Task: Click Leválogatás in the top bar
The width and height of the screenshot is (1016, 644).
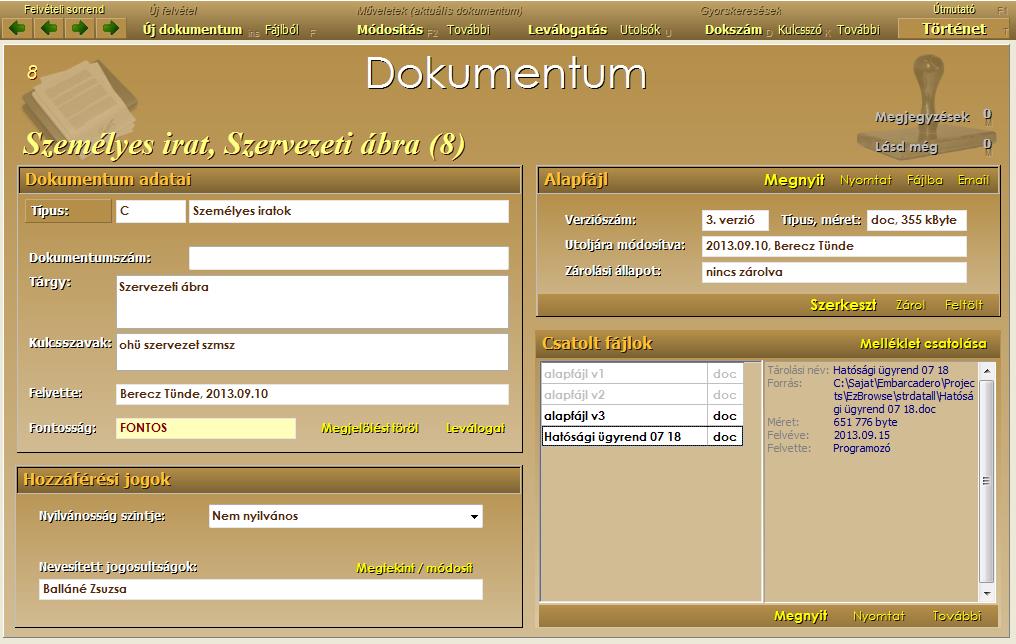Action: click(567, 30)
